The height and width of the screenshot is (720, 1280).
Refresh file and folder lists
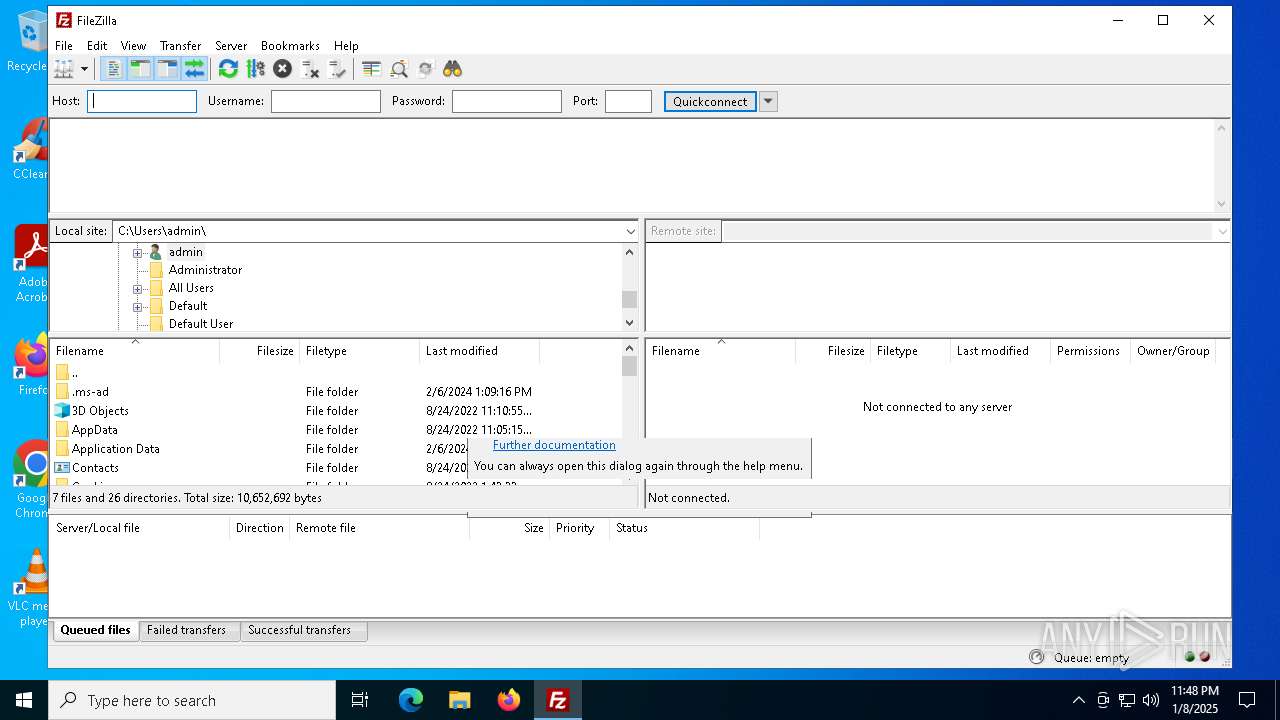coord(228,69)
